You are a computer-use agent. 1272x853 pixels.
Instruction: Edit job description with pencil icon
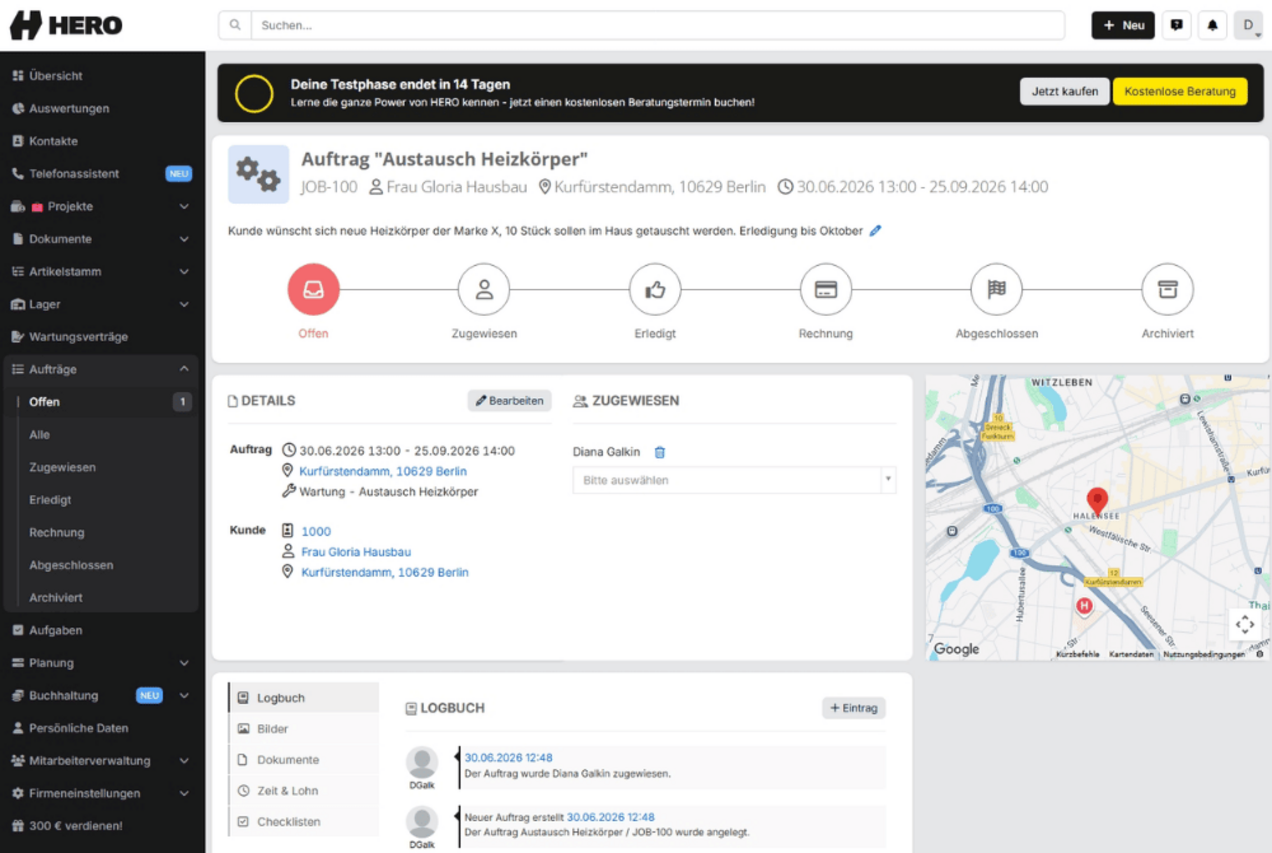tap(876, 231)
